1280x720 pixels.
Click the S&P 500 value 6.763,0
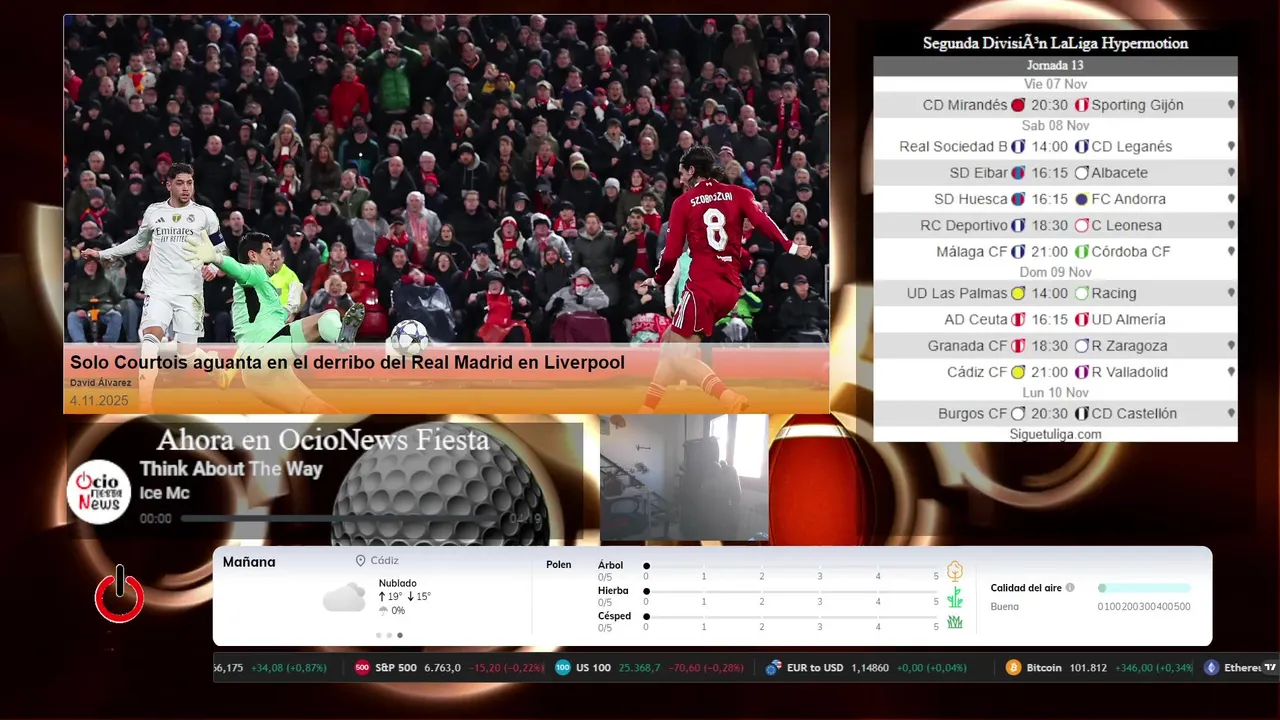tap(442, 668)
